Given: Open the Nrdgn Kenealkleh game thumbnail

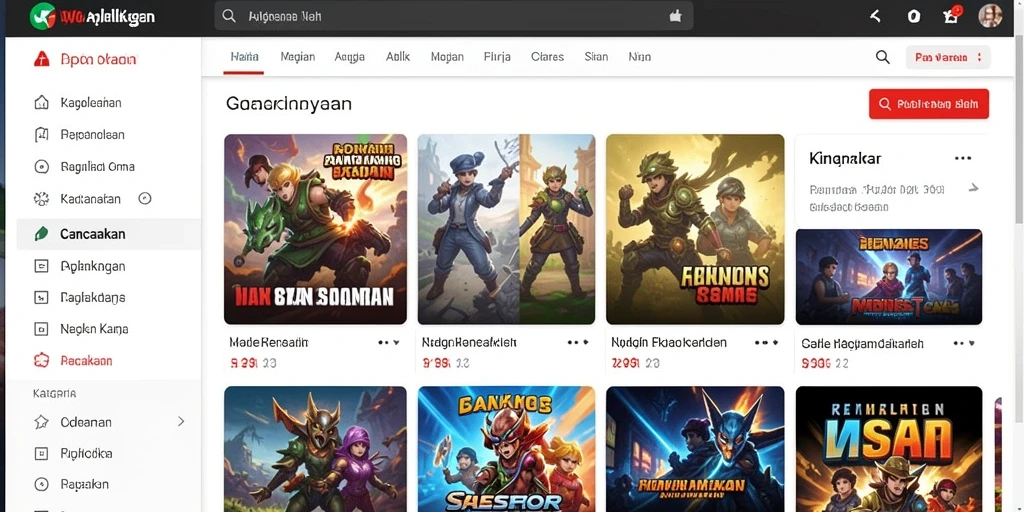Looking at the screenshot, I should pyautogui.click(x=506, y=229).
